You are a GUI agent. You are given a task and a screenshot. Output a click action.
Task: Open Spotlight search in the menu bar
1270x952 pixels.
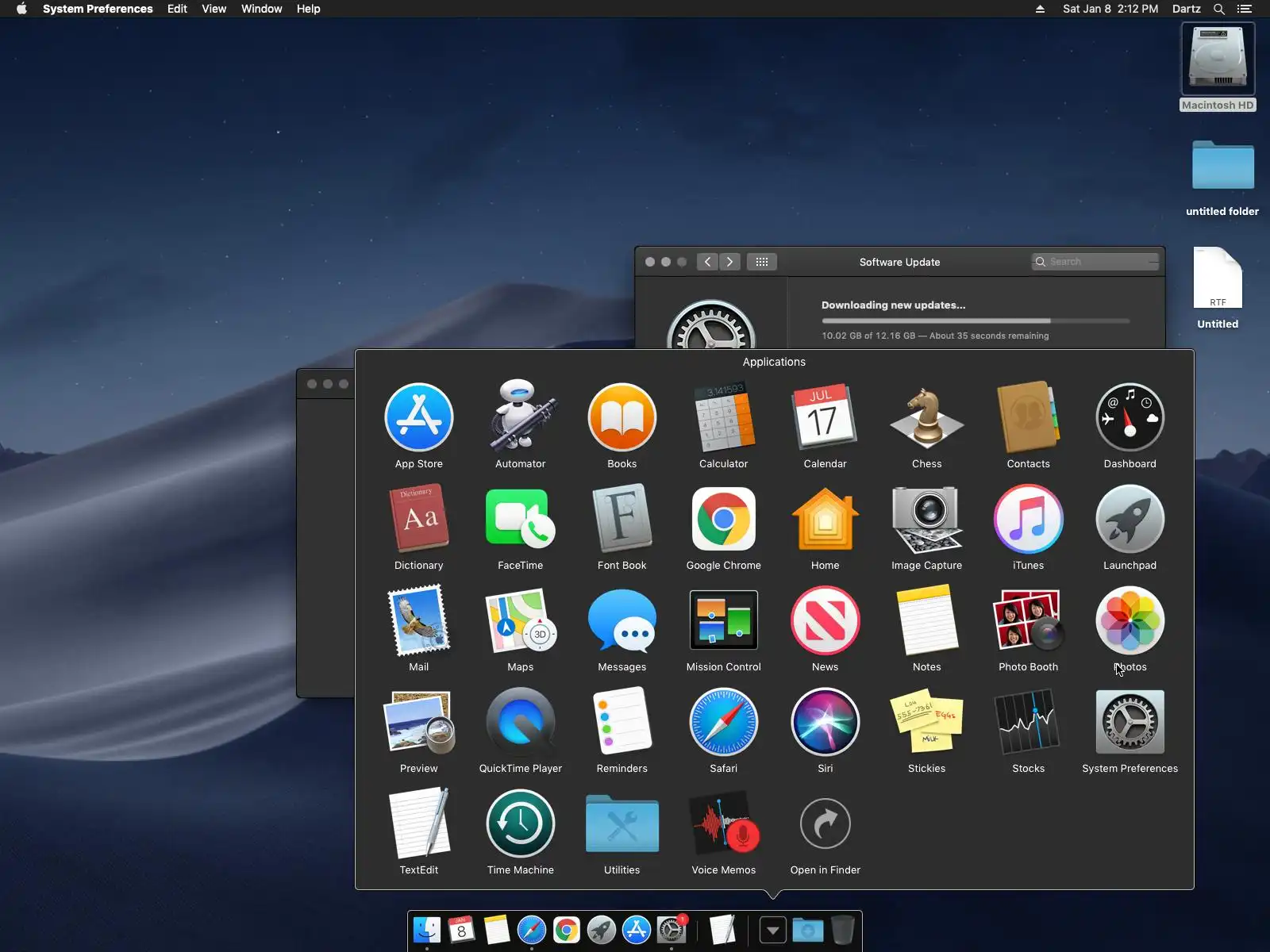click(1219, 9)
